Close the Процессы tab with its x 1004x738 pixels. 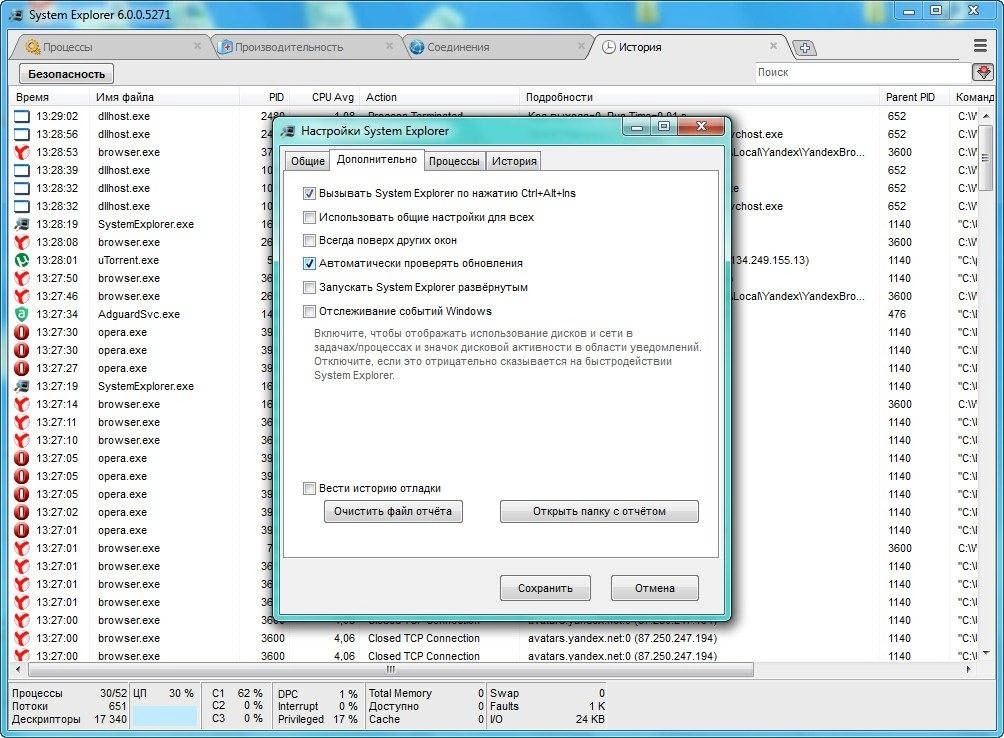tap(197, 46)
